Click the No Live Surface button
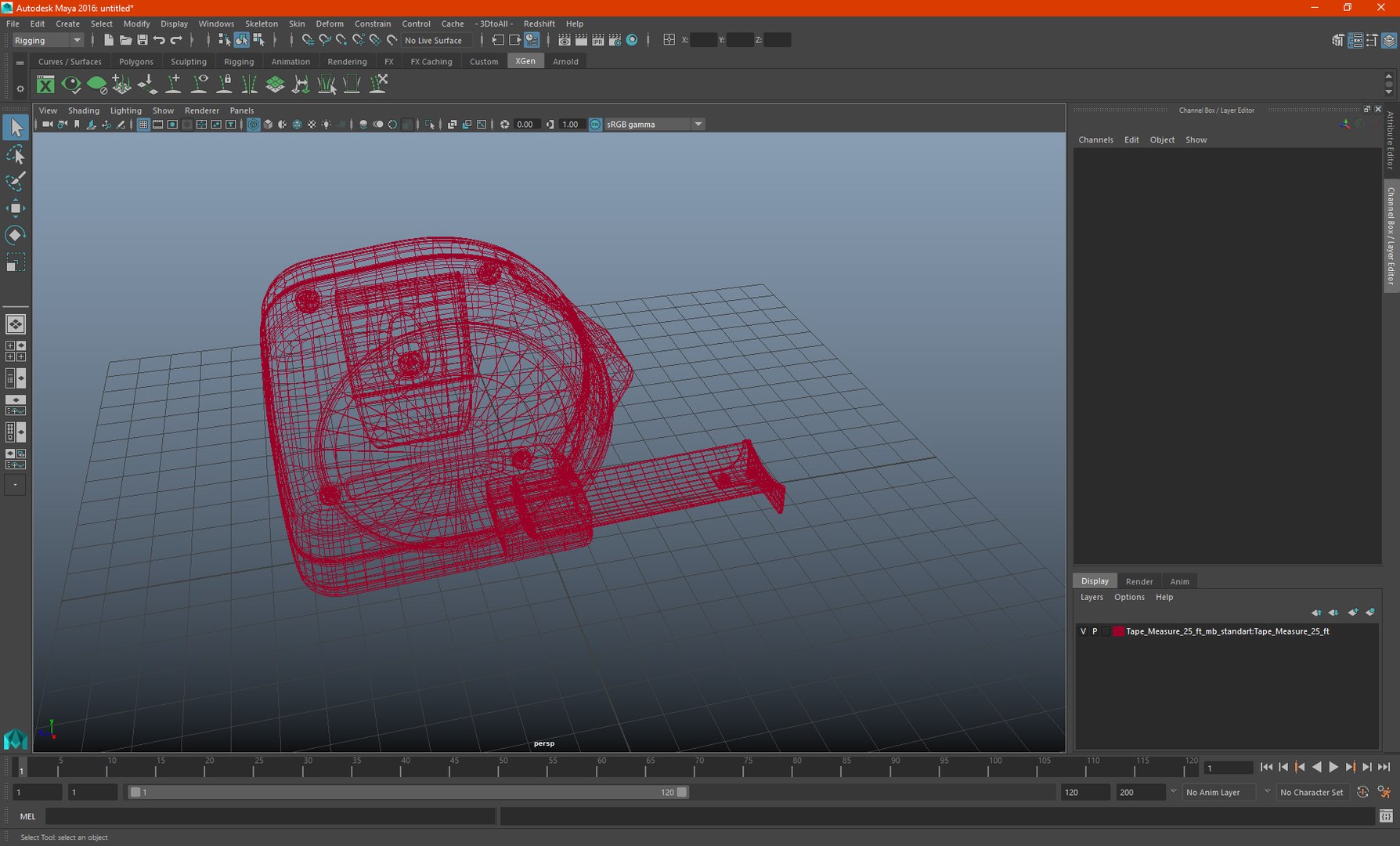This screenshot has height=846, width=1400. (433, 40)
